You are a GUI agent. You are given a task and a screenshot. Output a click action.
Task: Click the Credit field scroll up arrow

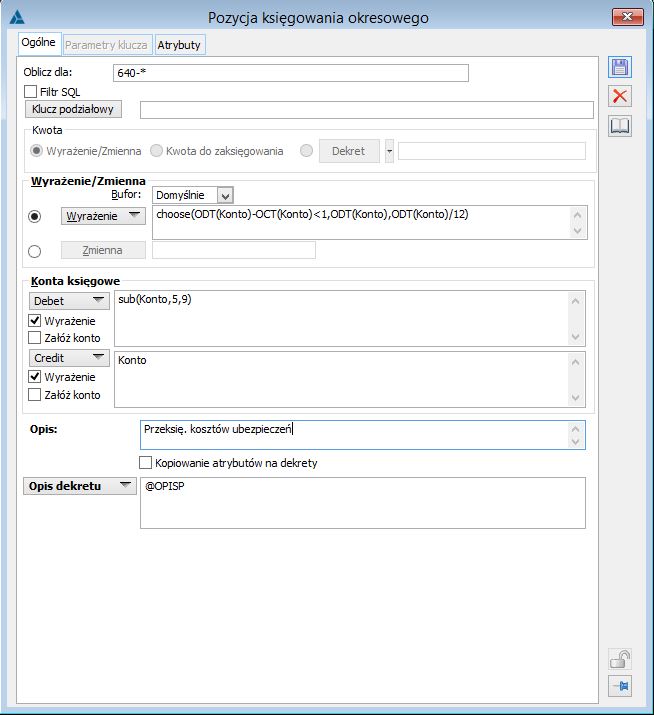pos(576,362)
